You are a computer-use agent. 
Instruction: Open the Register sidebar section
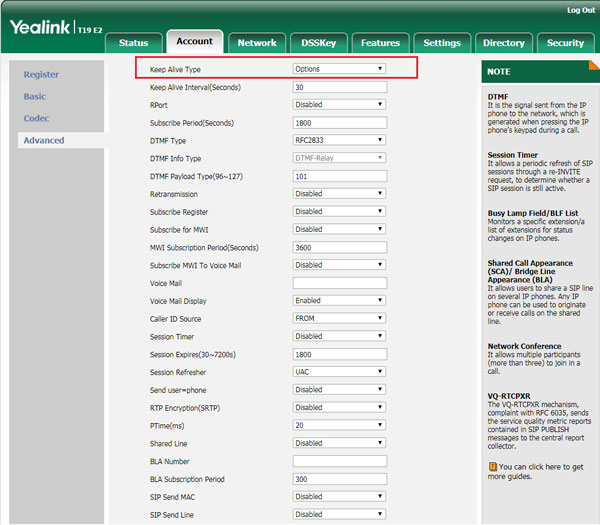[x=41, y=74]
